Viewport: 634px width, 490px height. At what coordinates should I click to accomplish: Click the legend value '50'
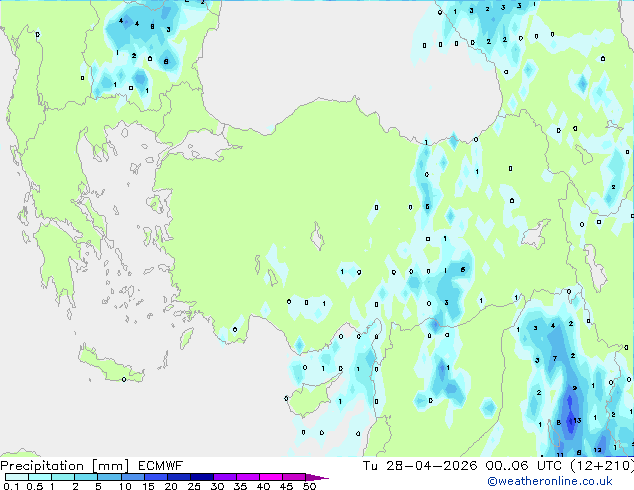coord(309,486)
